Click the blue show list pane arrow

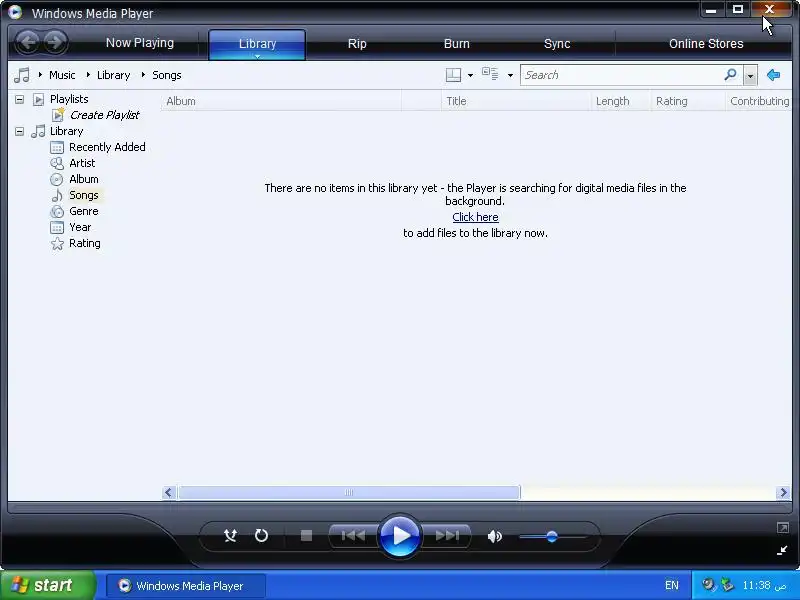(x=773, y=75)
